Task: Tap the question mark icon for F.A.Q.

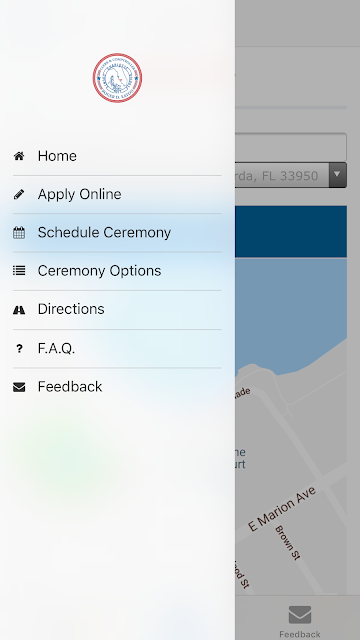Action: tap(19, 348)
